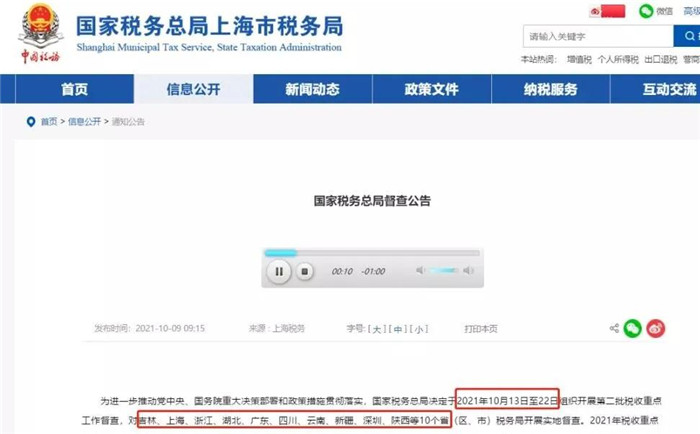Open the 信息公开 navigation tab
Screen dimensions: 700x434
[x=193, y=89]
